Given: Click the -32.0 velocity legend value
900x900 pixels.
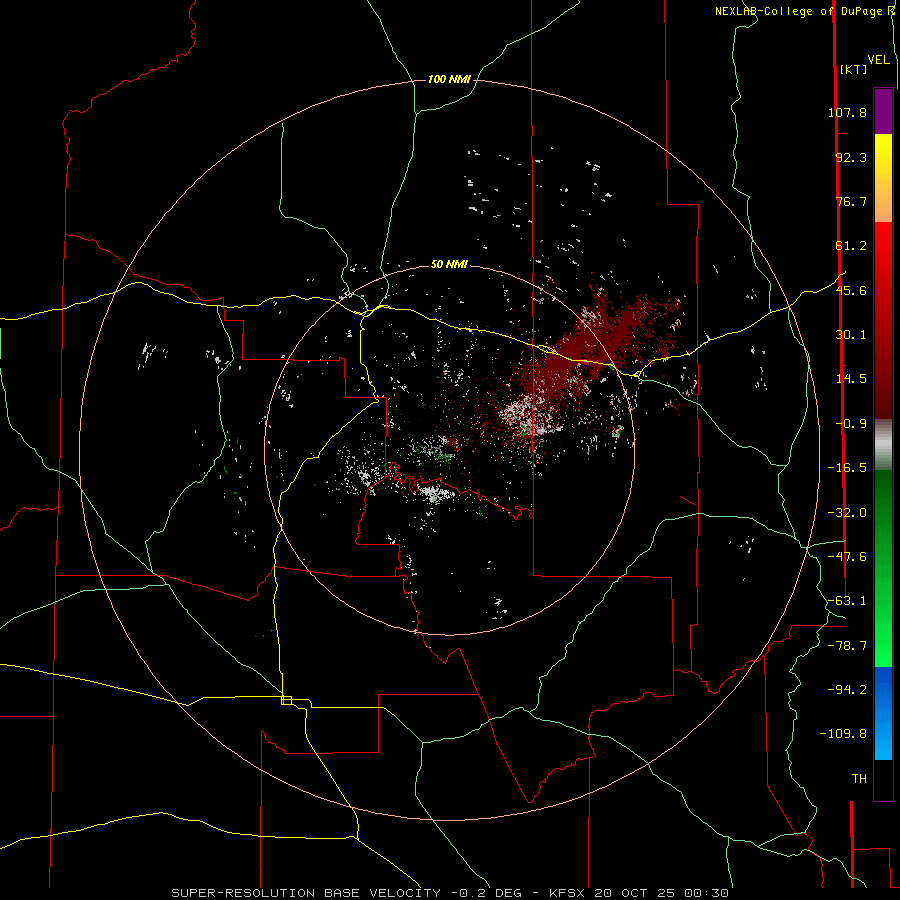Looking at the screenshot, I should [847, 513].
